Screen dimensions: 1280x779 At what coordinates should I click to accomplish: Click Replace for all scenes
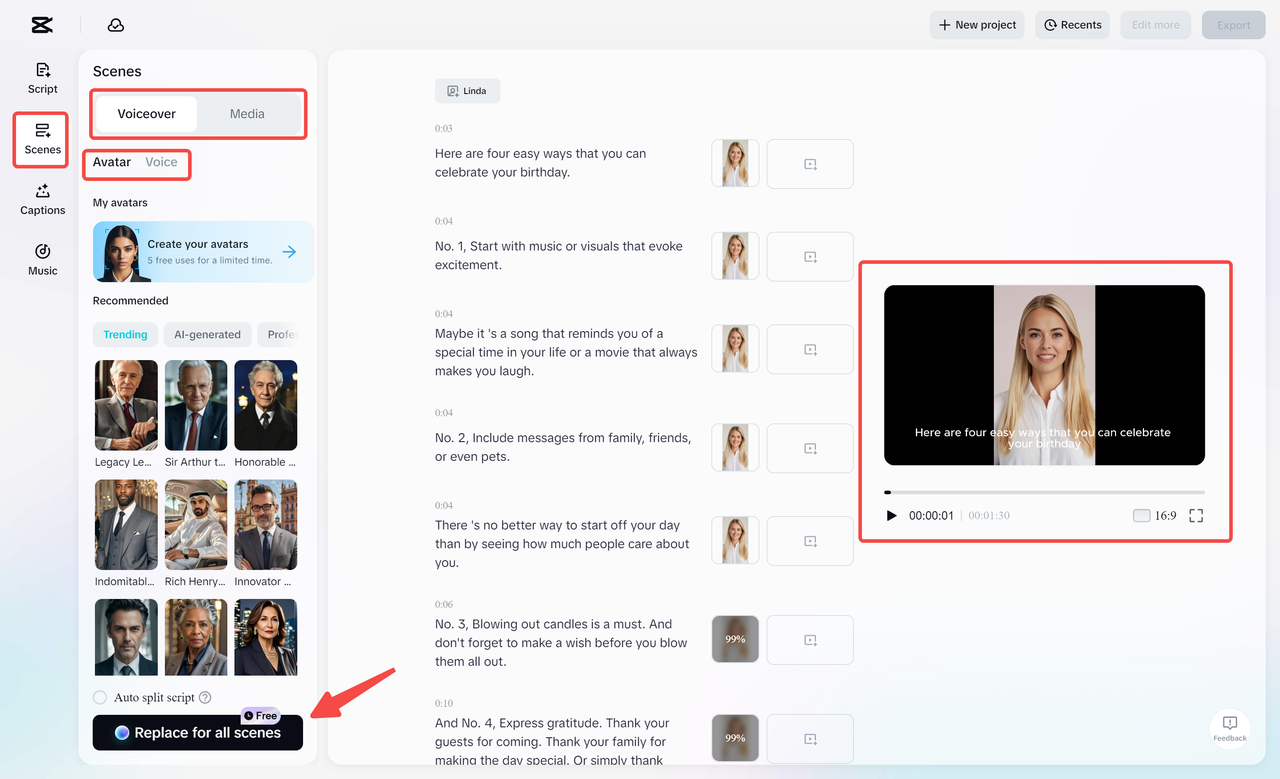pyautogui.click(x=197, y=732)
